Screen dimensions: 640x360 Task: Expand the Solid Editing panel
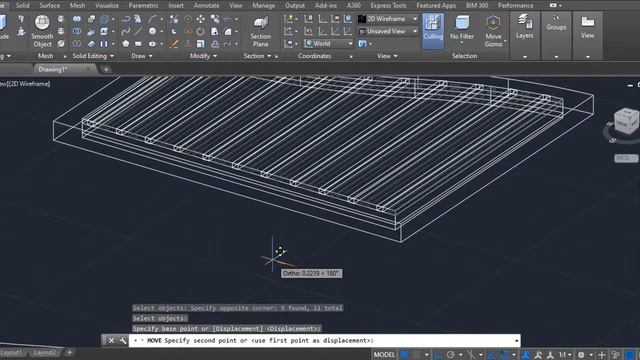[x=93, y=56]
